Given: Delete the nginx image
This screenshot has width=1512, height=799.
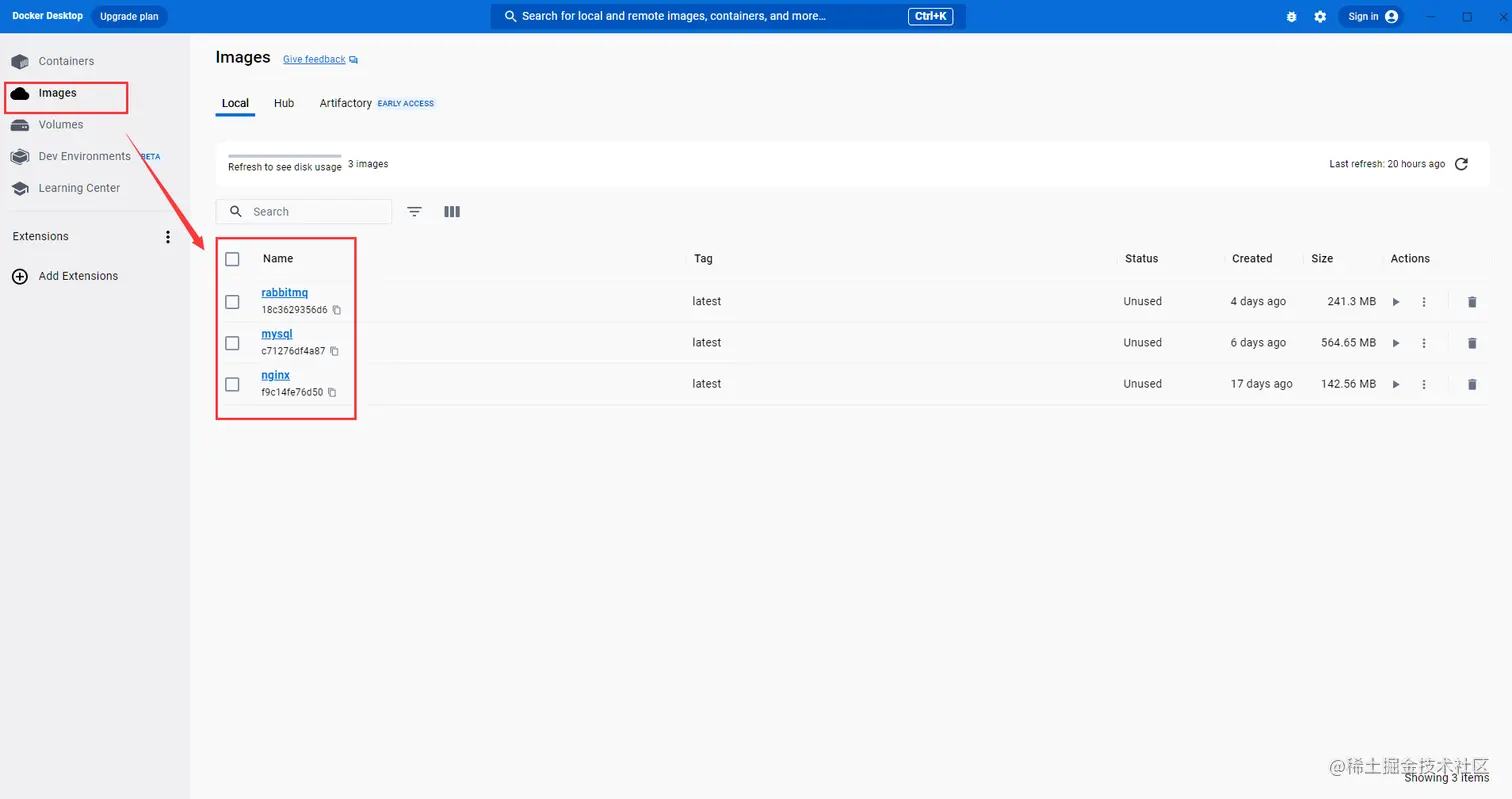Looking at the screenshot, I should 1472,384.
